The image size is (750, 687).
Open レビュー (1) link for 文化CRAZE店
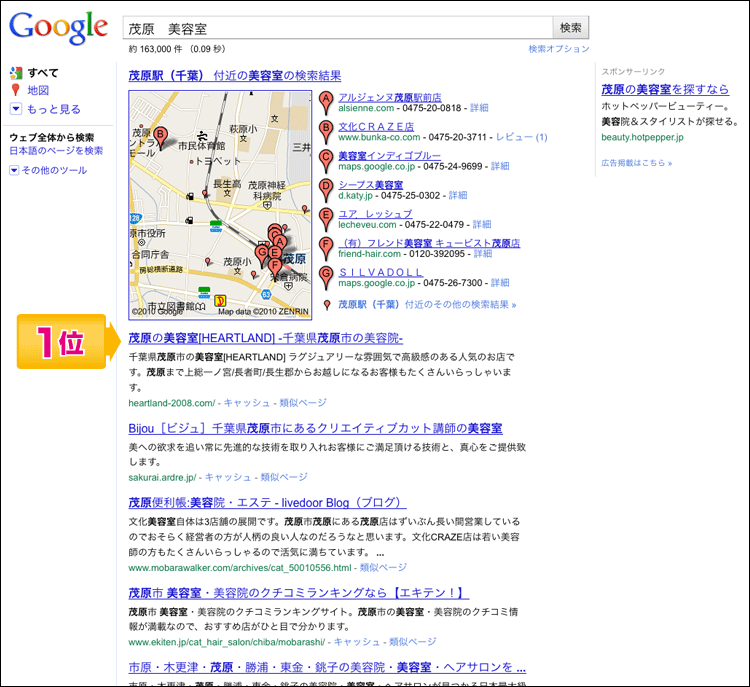[x=521, y=137]
